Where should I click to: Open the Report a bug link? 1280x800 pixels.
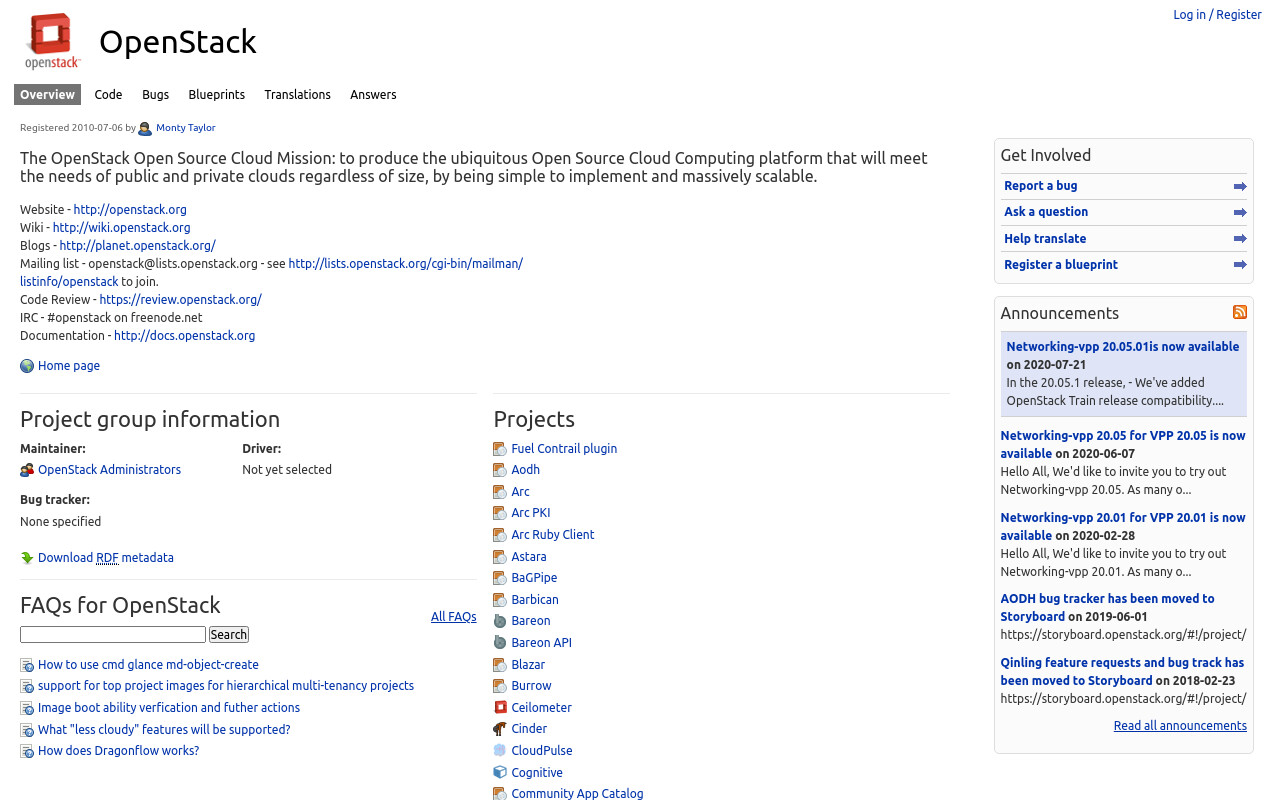[1041, 186]
